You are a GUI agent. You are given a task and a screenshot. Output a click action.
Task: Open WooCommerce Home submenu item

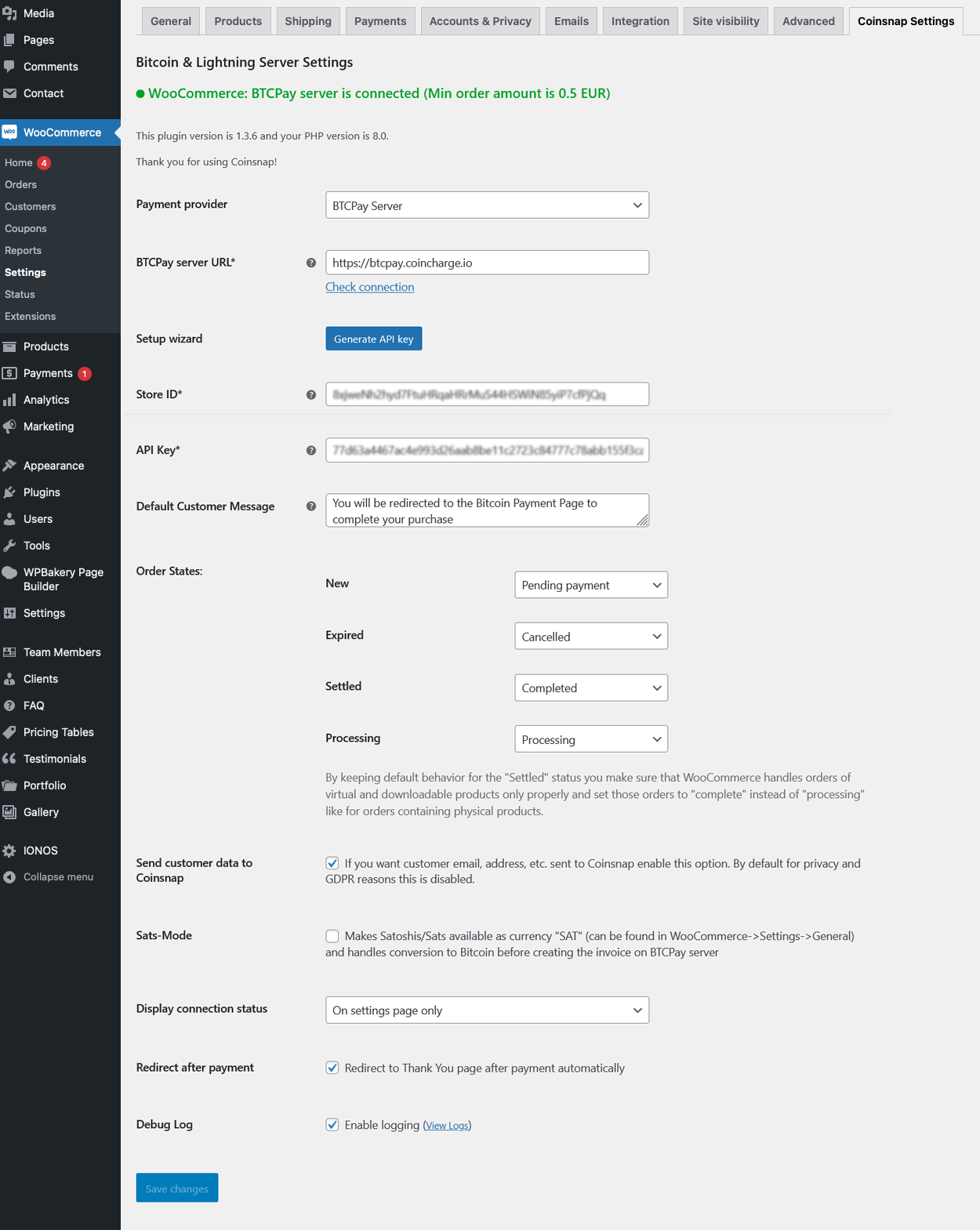(19, 163)
